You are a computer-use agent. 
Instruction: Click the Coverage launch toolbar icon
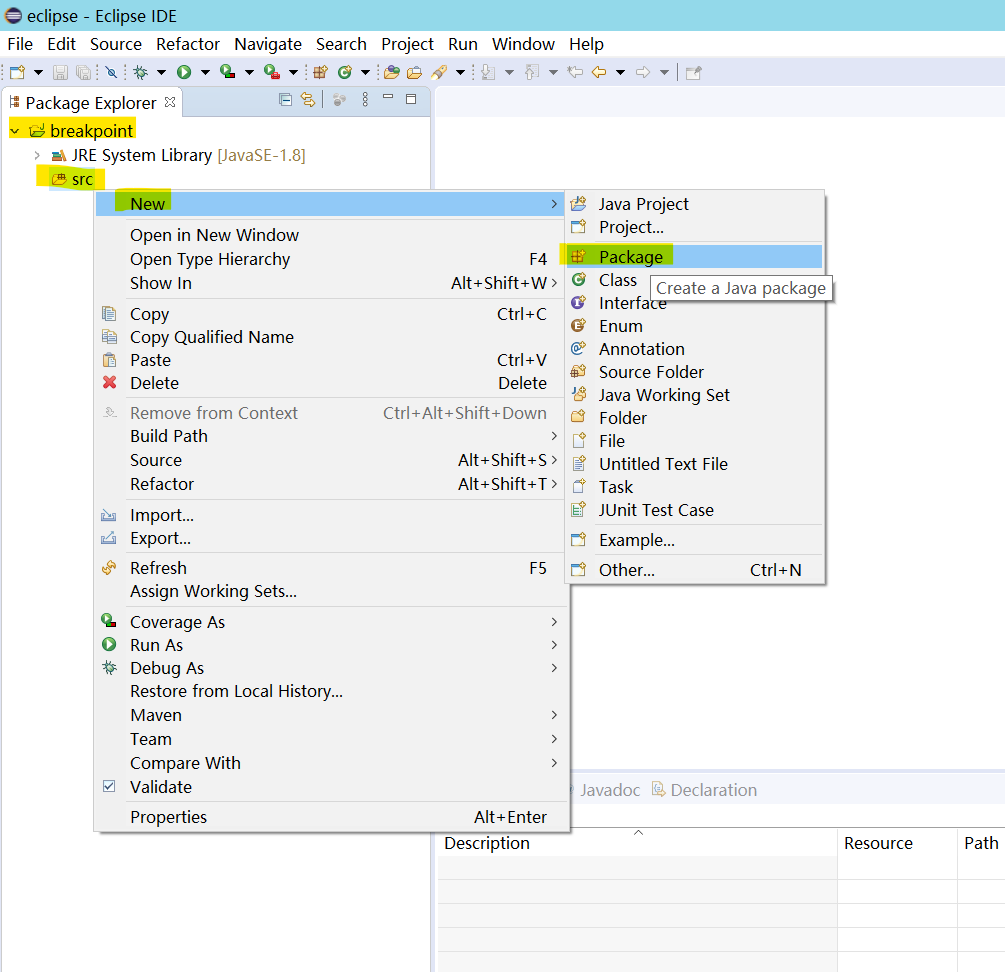click(228, 72)
